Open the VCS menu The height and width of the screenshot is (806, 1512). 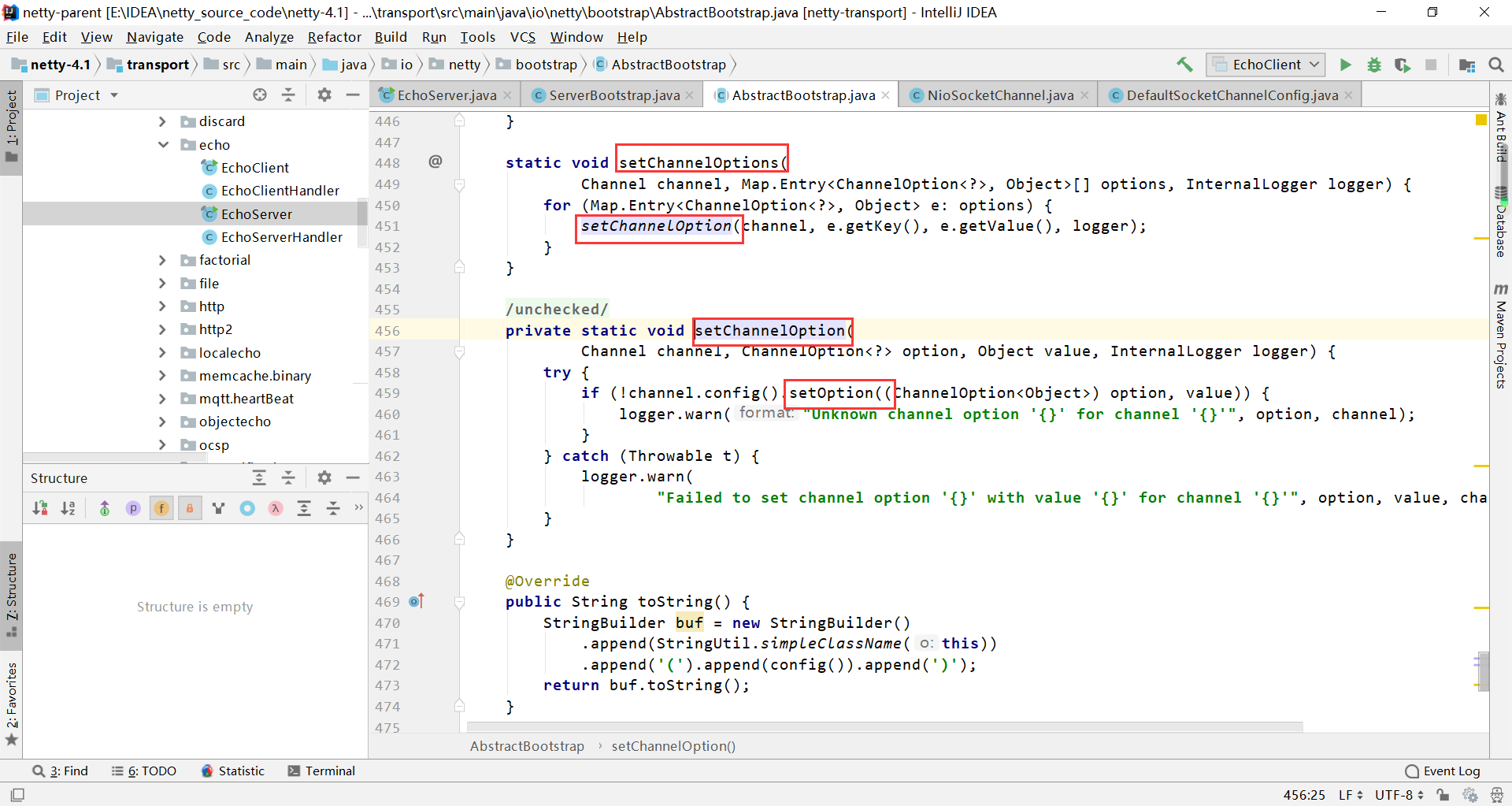point(522,37)
